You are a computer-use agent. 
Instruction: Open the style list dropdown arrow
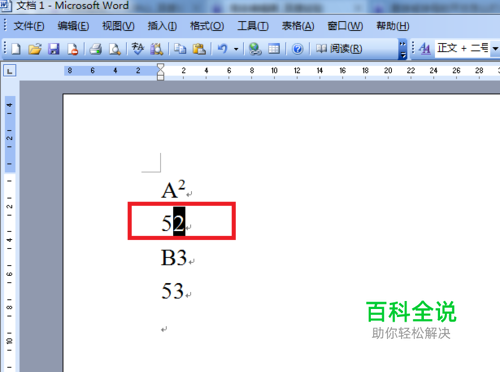495,49
